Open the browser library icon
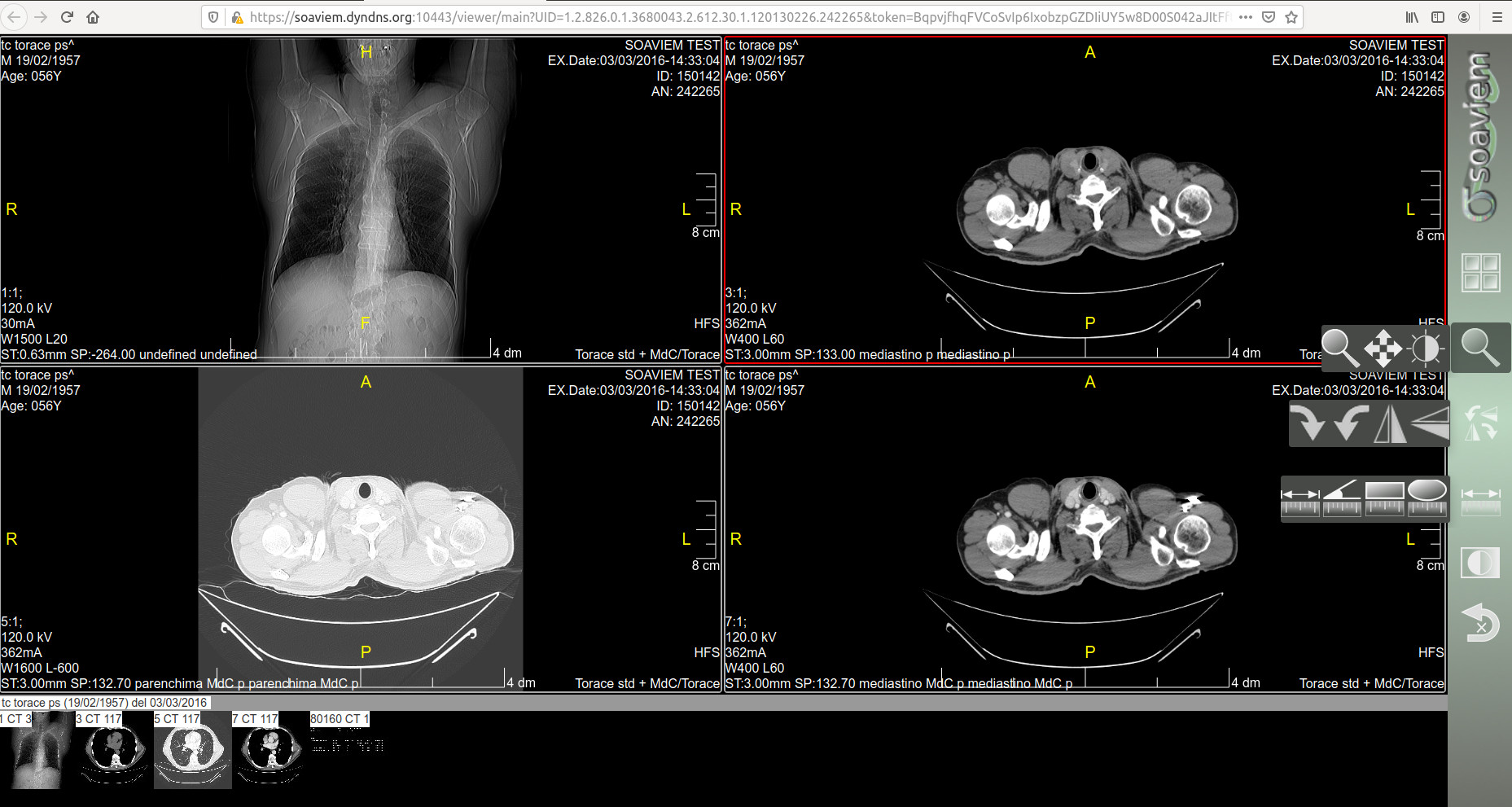 tap(1413, 17)
